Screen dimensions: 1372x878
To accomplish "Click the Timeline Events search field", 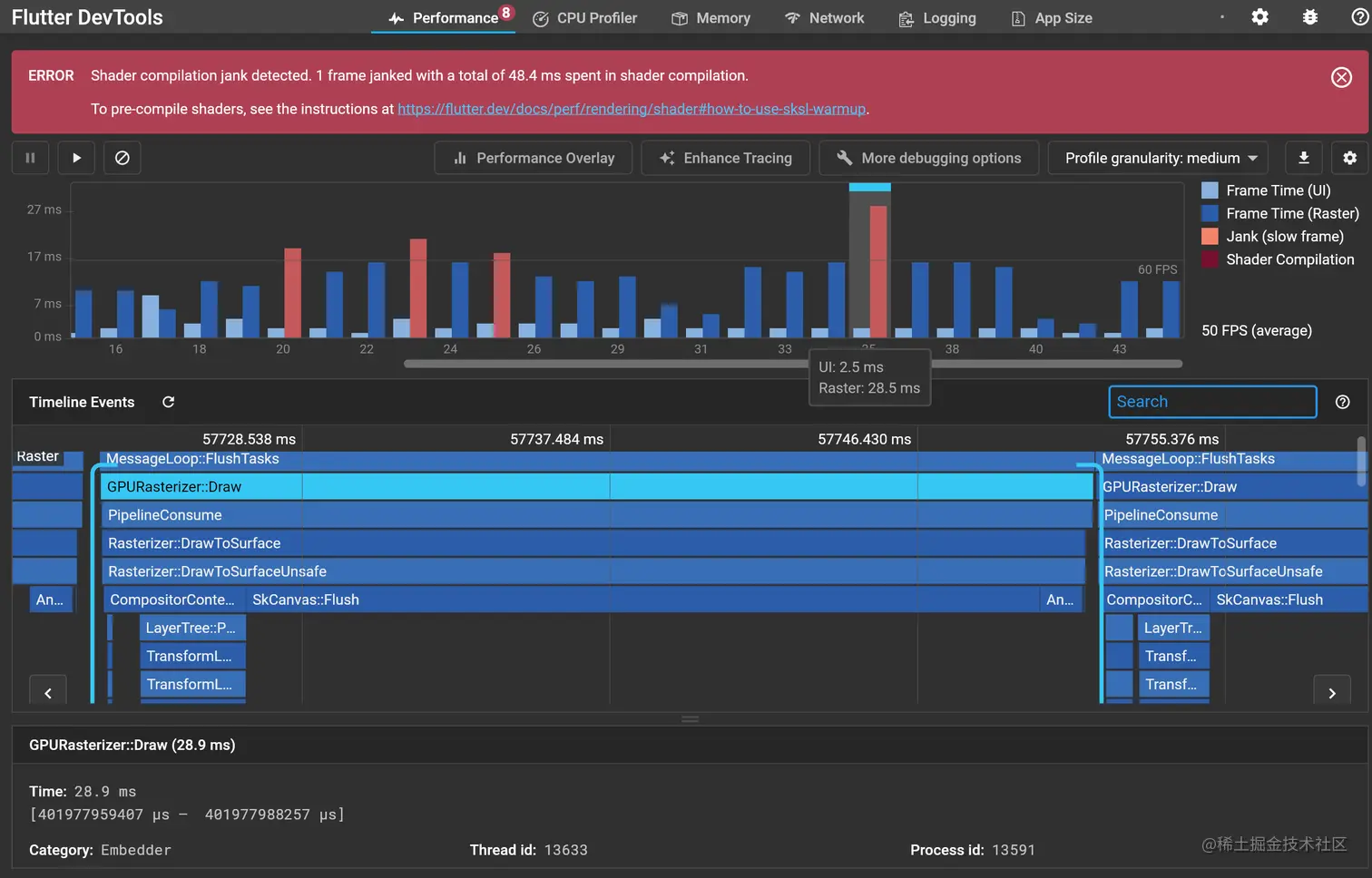I will [x=1212, y=402].
